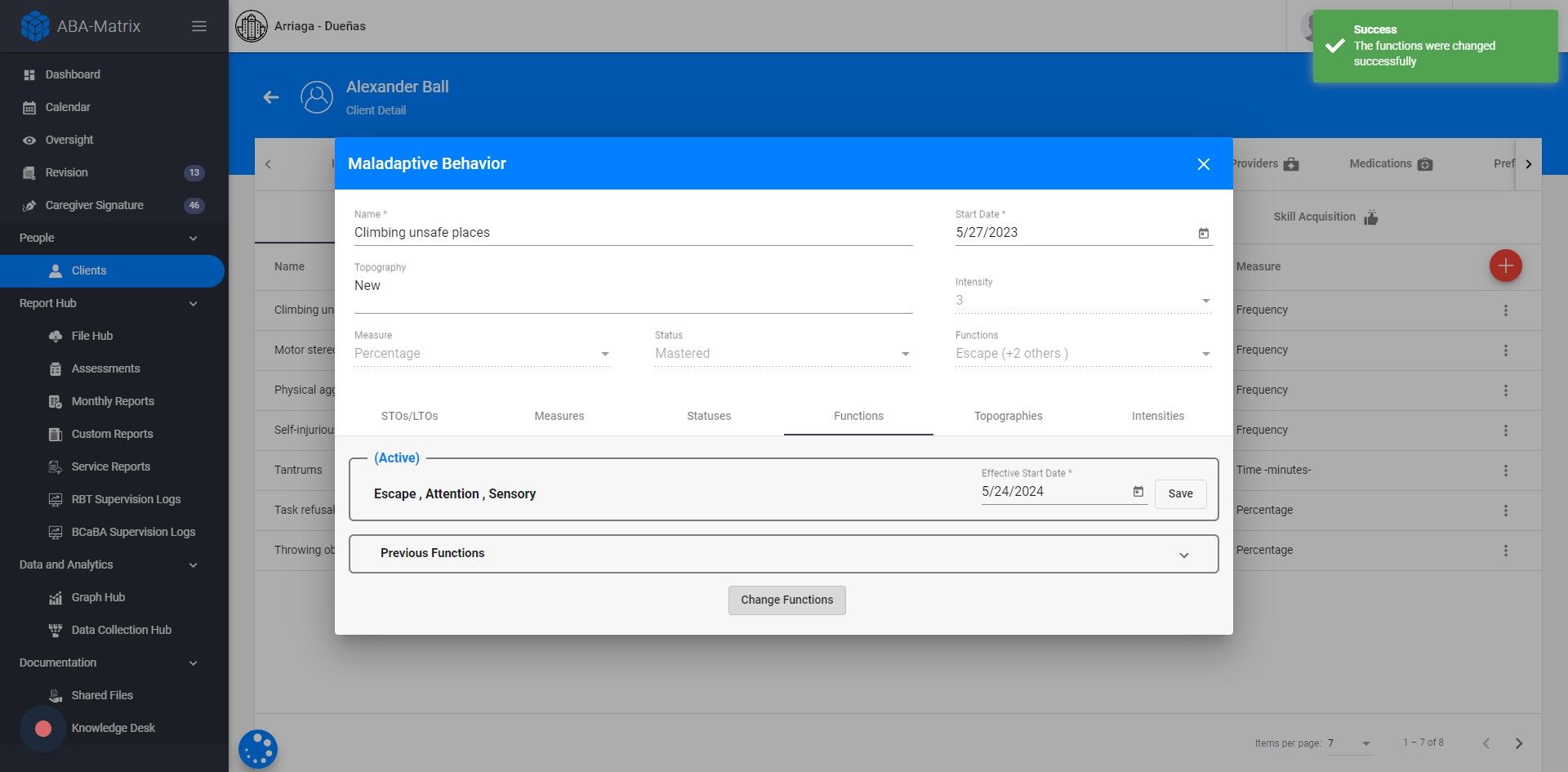Toggle the hamburger sidebar menu

(x=198, y=26)
